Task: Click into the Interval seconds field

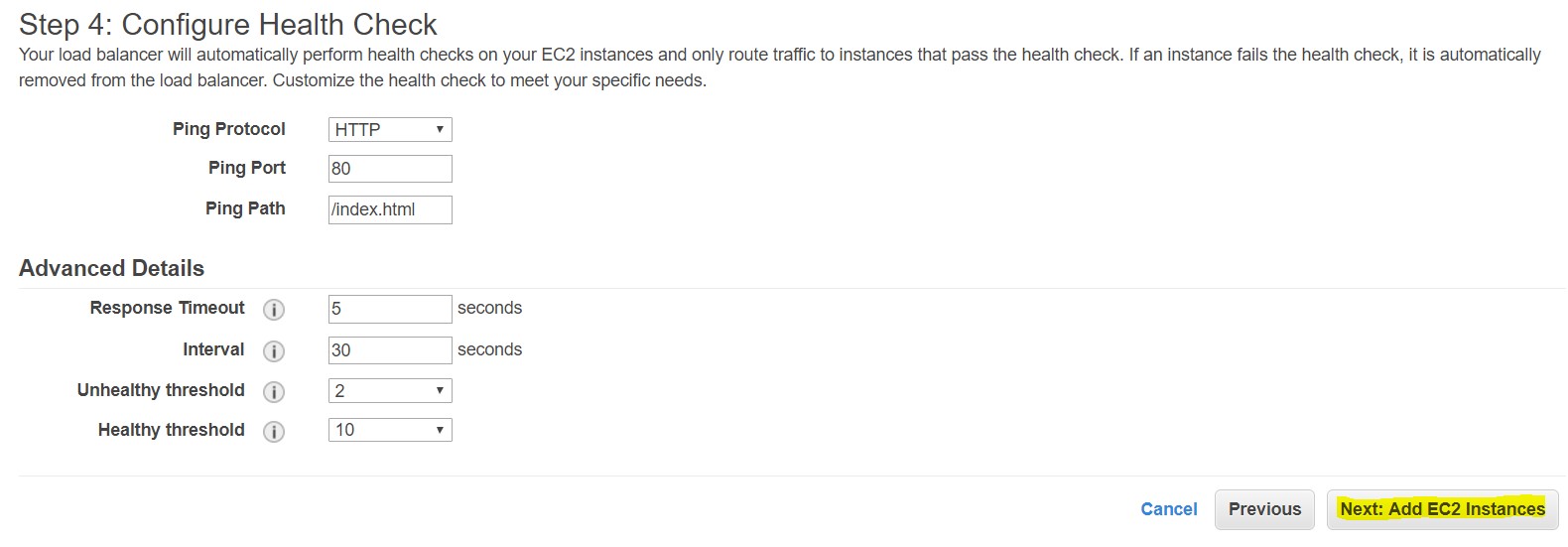Action: (390, 350)
